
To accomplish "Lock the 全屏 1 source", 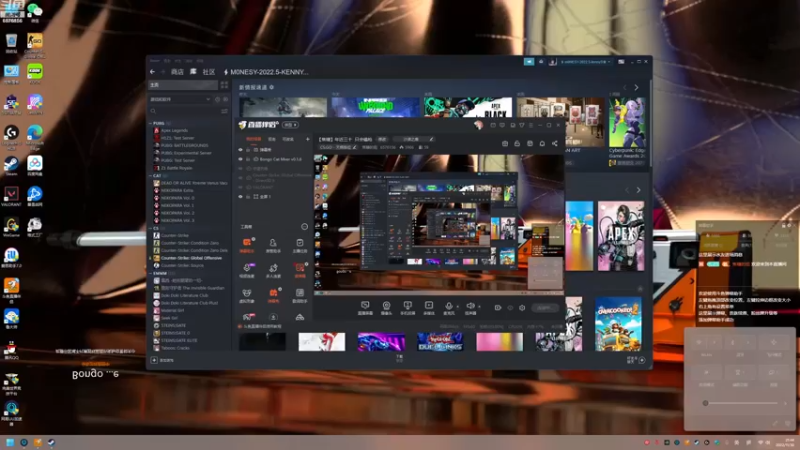I will [248, 196].
